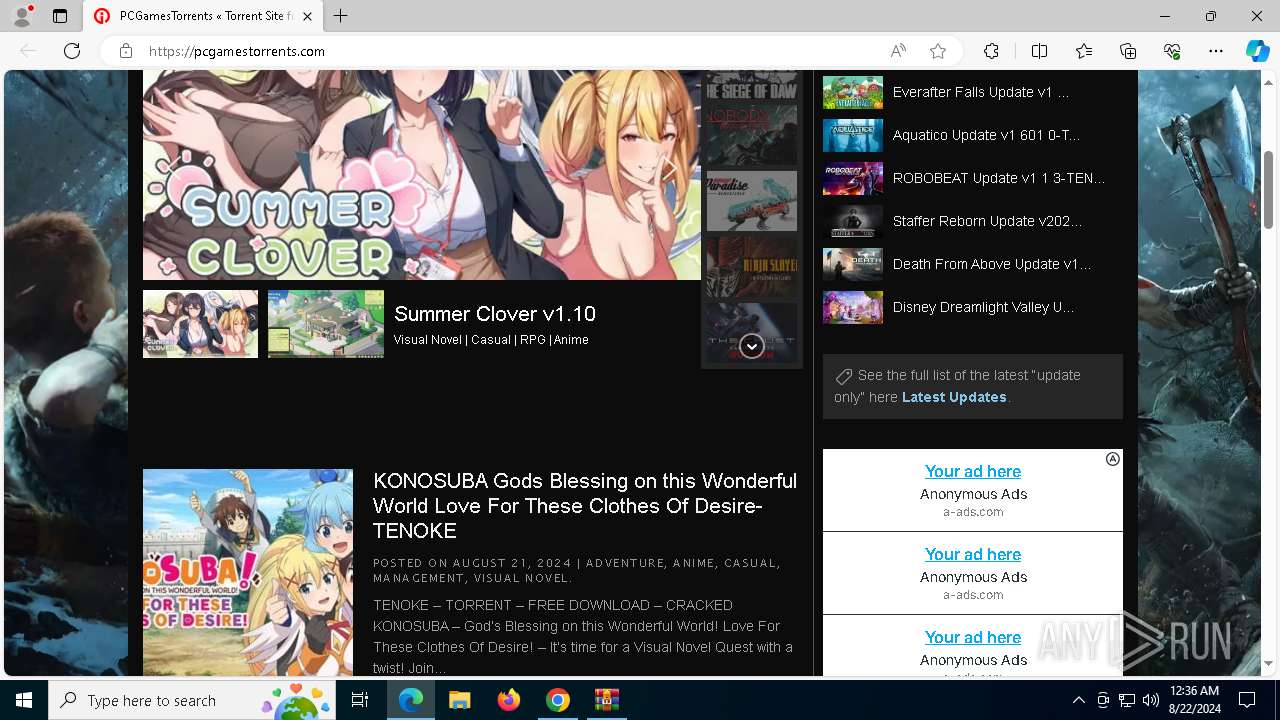View first Summer Clover screenshot thumbnail
This screenshot has width=1280, height=720.
(200, 324)
